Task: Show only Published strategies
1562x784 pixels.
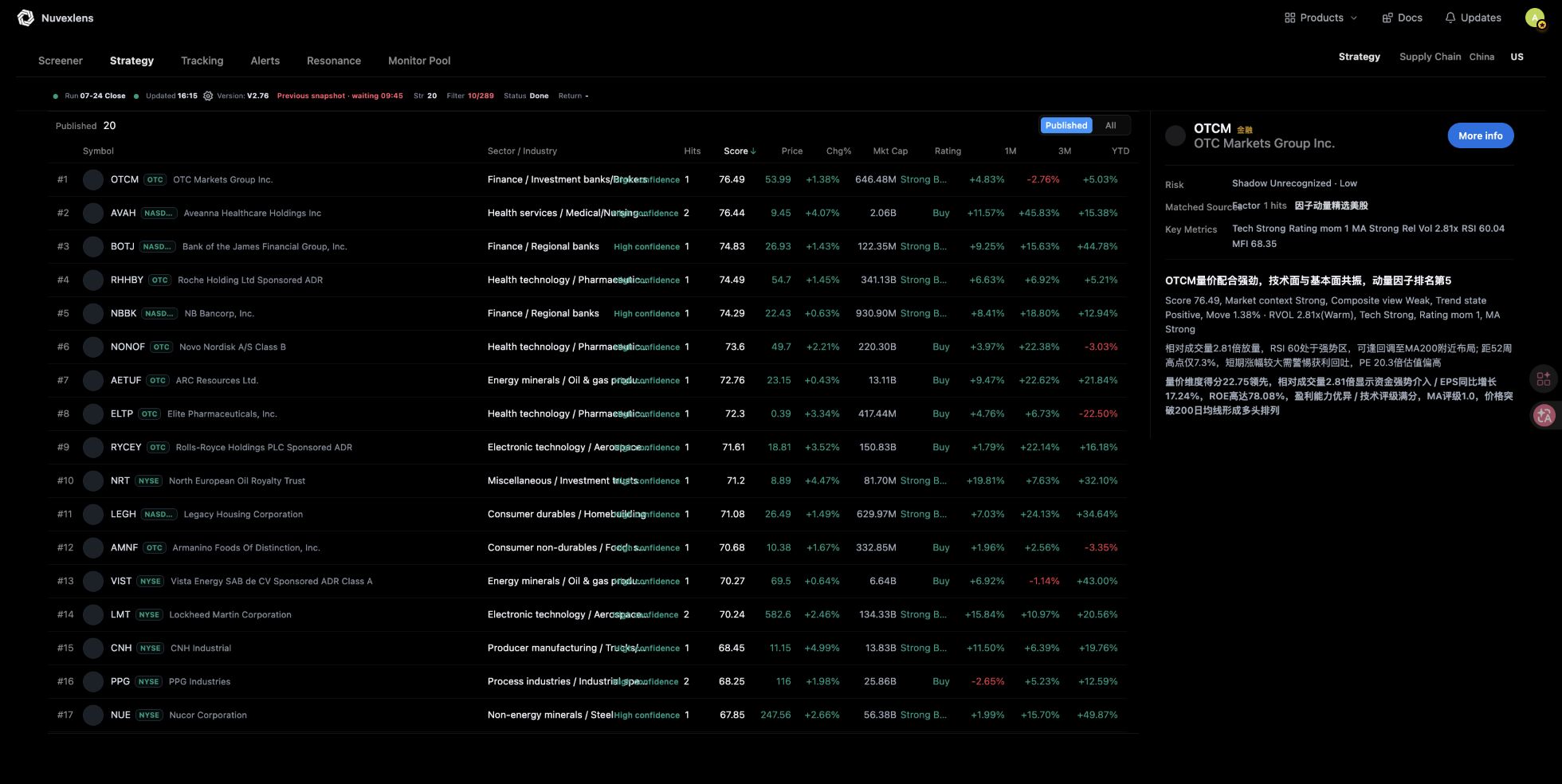Action: coord(1066,125)
